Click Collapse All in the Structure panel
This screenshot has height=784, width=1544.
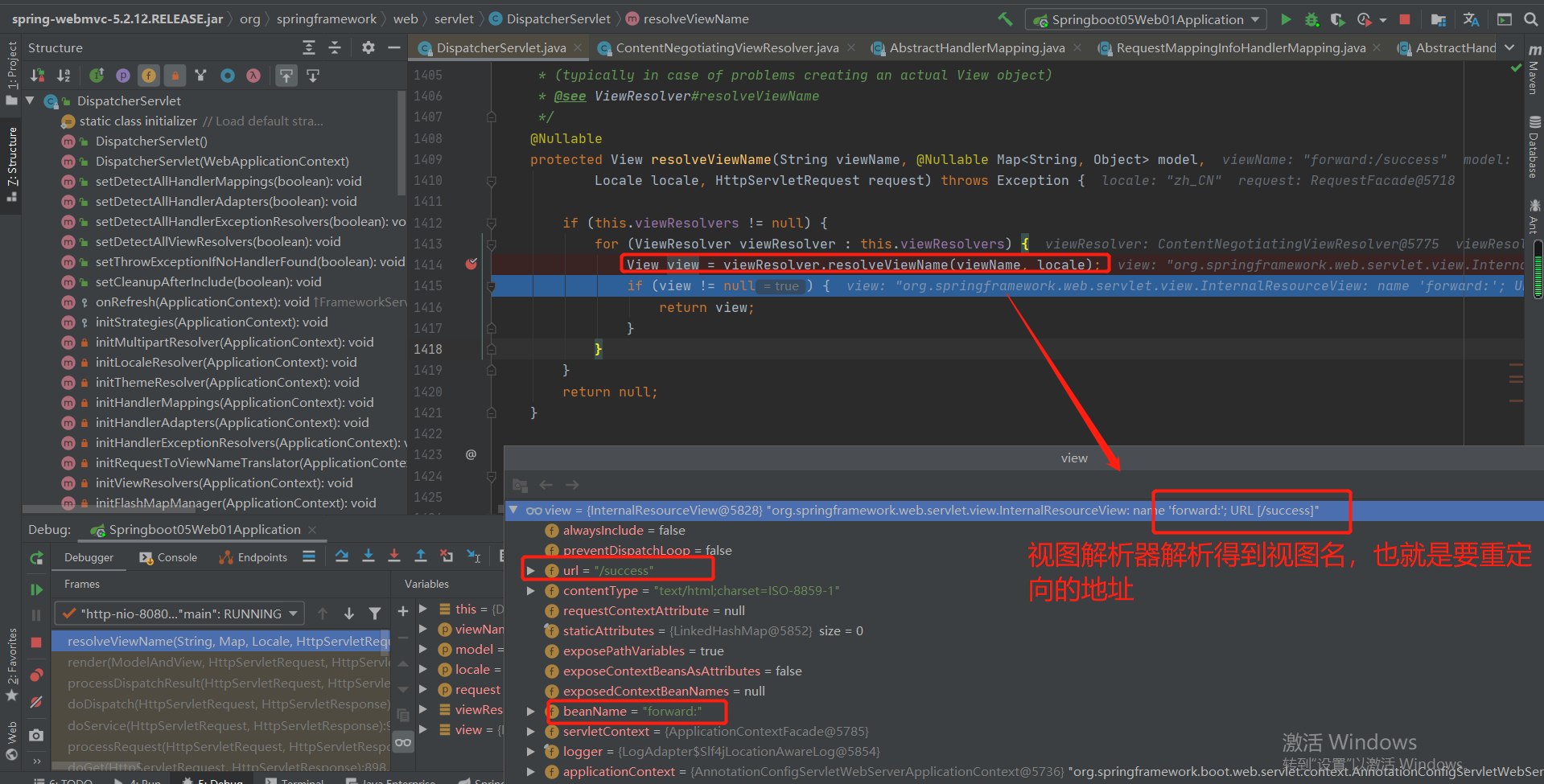pyautogui.click(x=335, y=47)
